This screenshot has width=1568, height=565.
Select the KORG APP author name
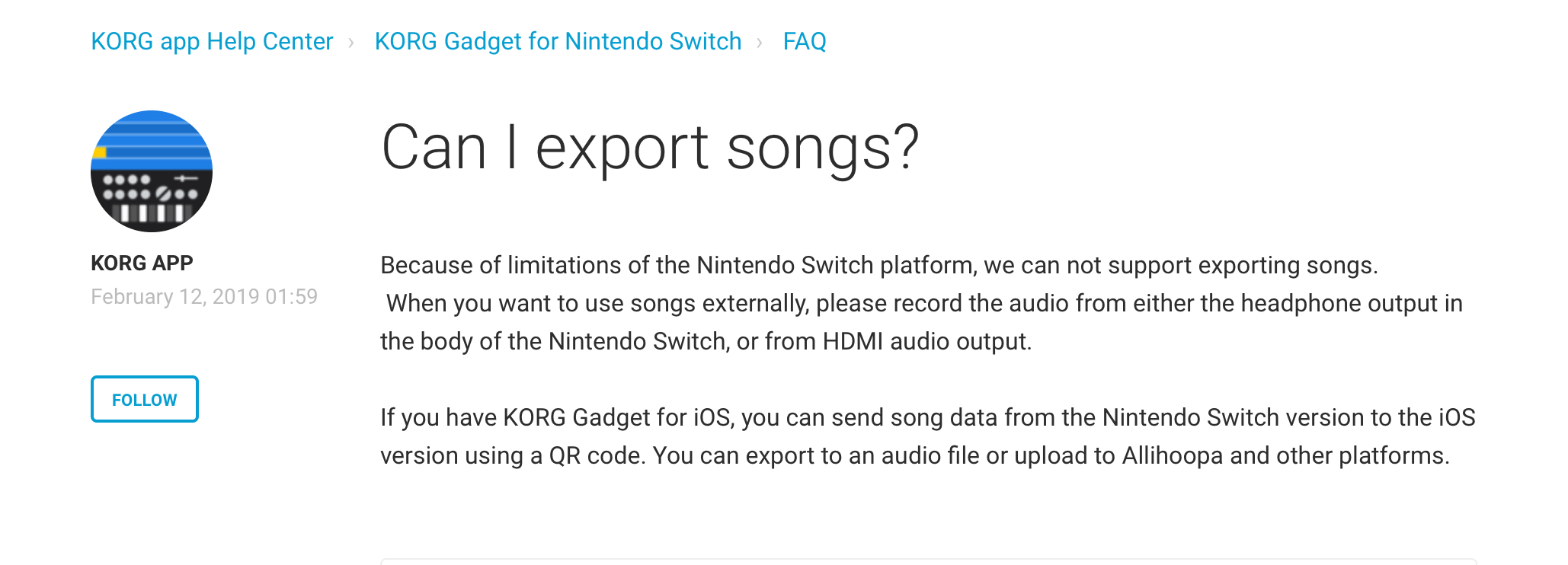point(142,263)
